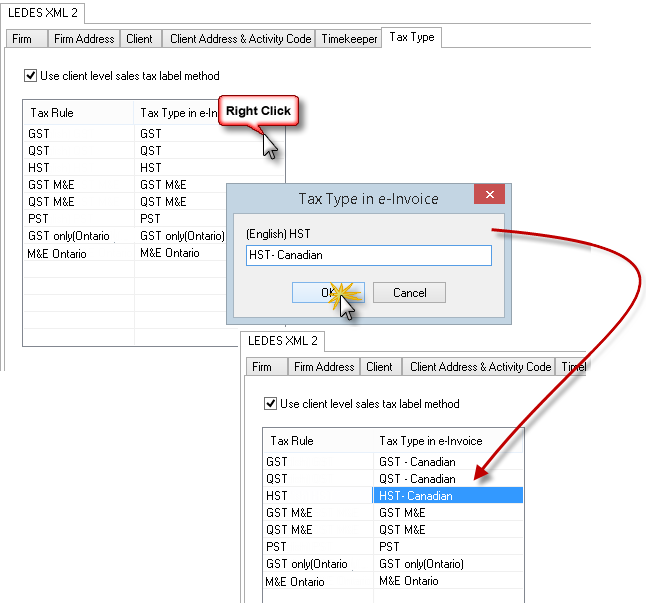
Task: Select the Client tab in upper window
Action: pyautogui.click(x=140, y=39)
